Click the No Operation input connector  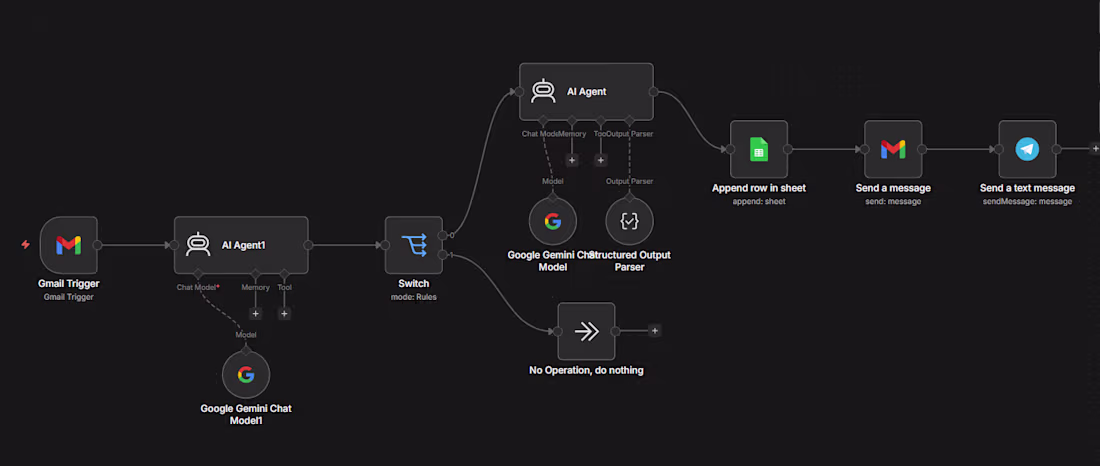click(558, 331)
